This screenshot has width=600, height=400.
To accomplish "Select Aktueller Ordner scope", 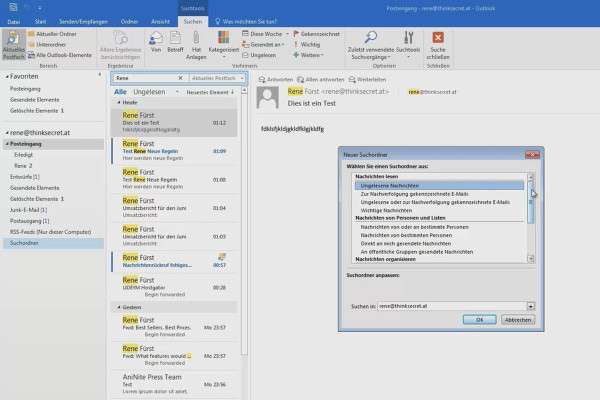I will click(x=52, y=34).
